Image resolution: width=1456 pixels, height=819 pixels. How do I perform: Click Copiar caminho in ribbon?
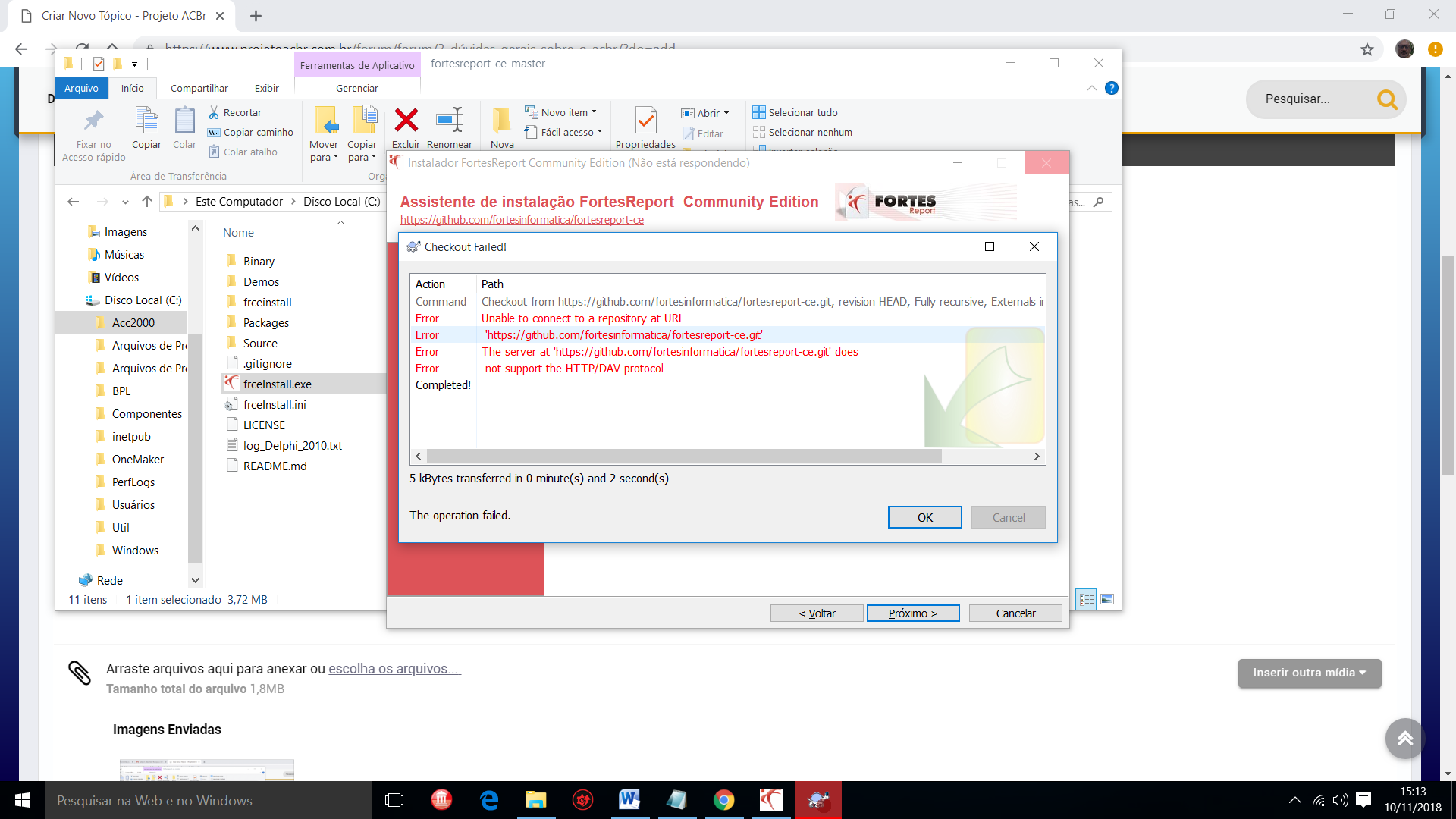pos(251,132)
